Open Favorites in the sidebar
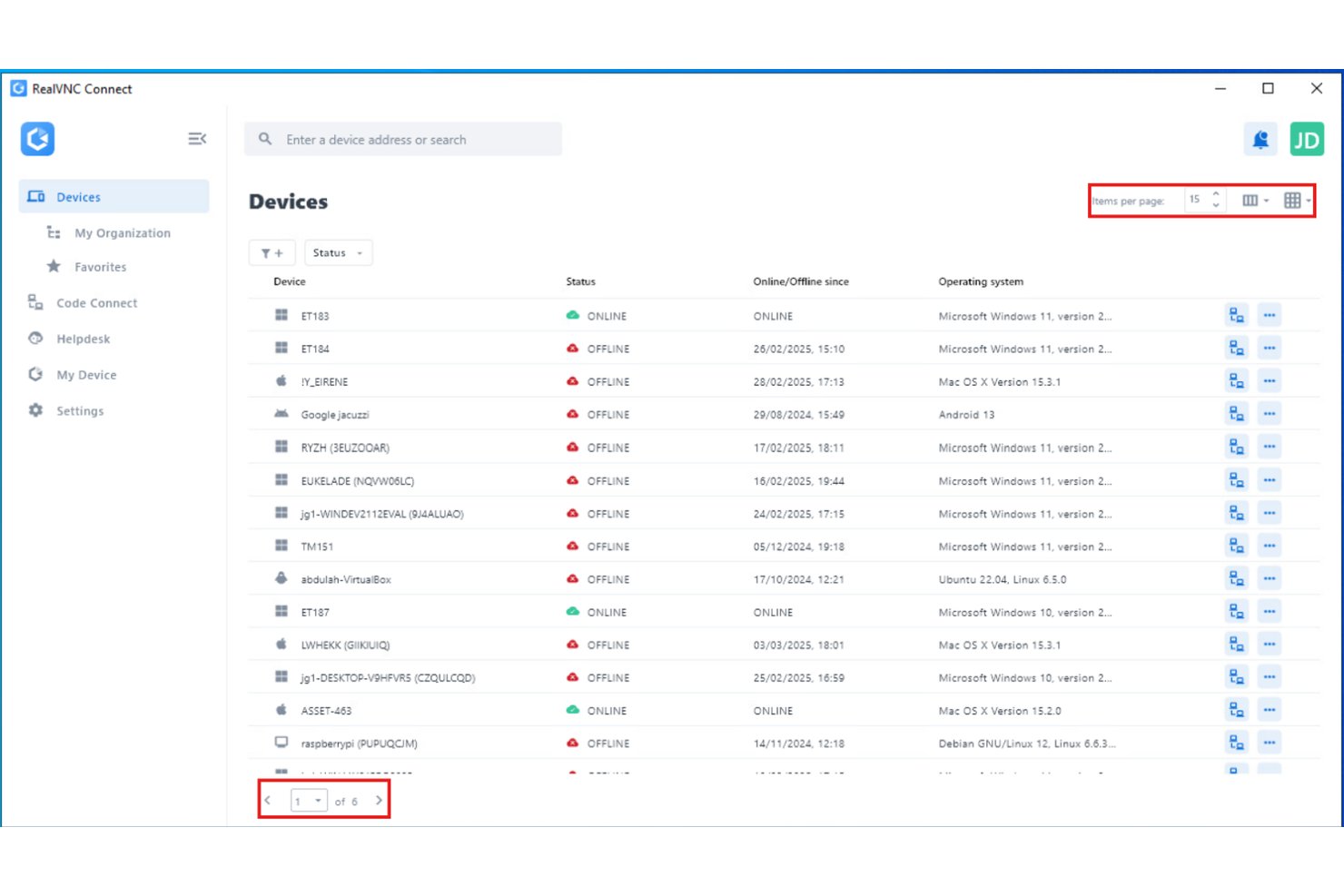1344x896 pixels. click(x=100, y=267)
